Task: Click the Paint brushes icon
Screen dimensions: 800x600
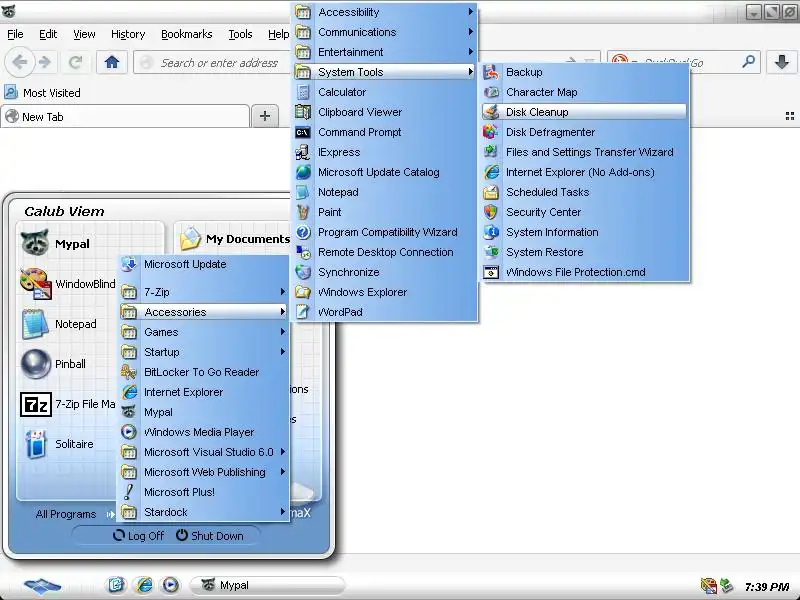Action: point(303,212)
